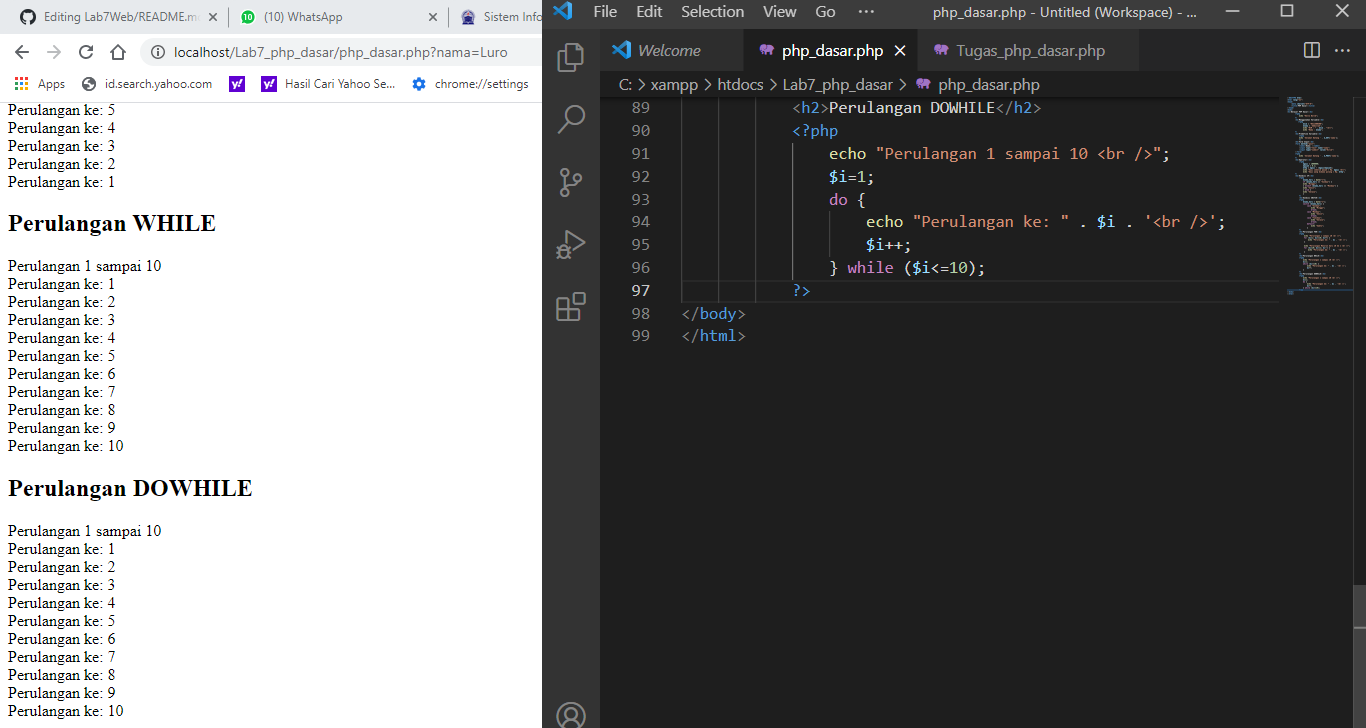The width and height of the screenshot is (1366, 728).
Task: Click the </html> closing tag
Action: (x=713, y=336)
